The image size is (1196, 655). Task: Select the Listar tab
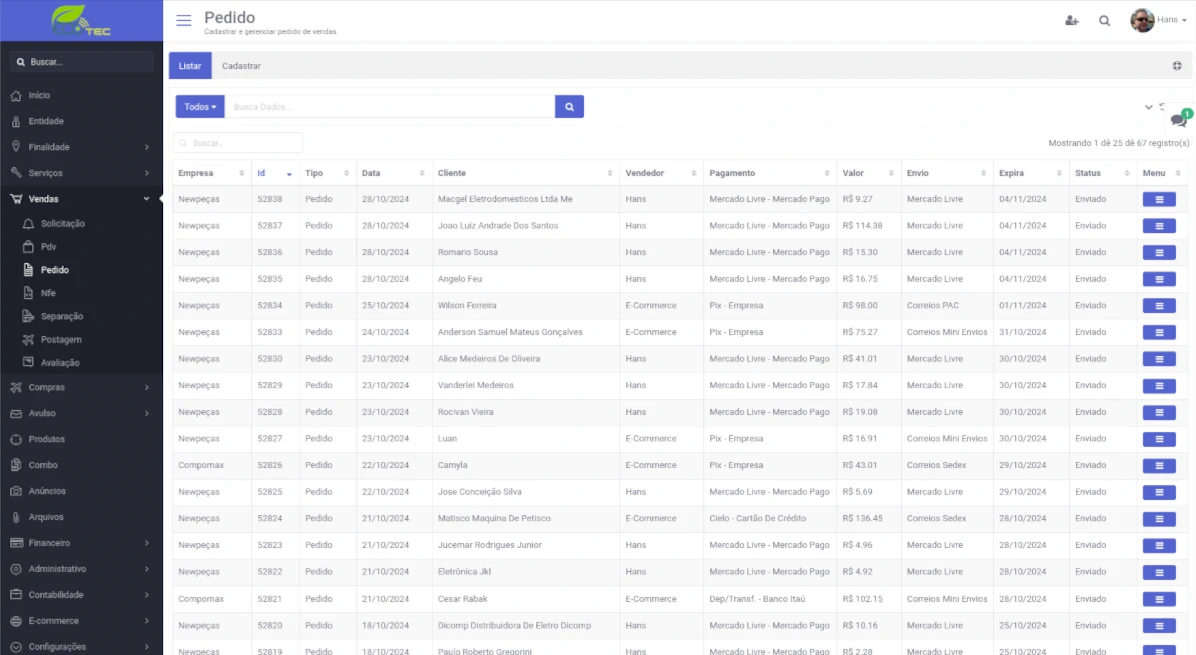190,66
